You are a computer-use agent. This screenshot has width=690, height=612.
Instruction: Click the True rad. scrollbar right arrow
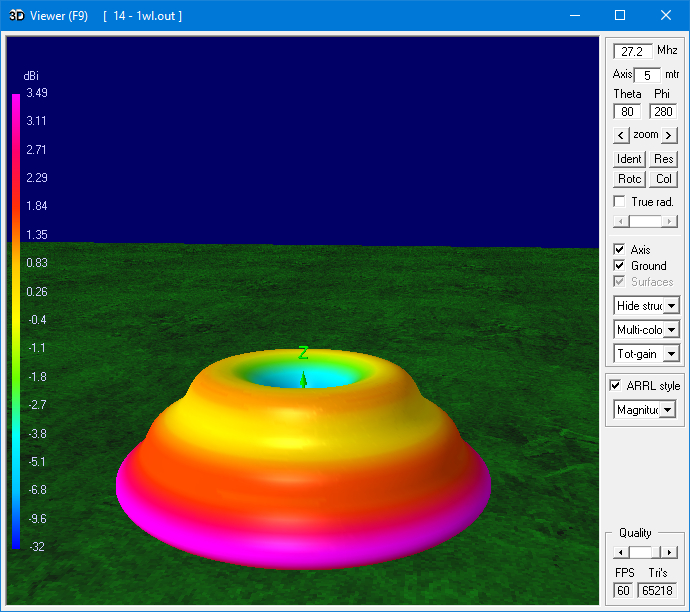point(670,221)
